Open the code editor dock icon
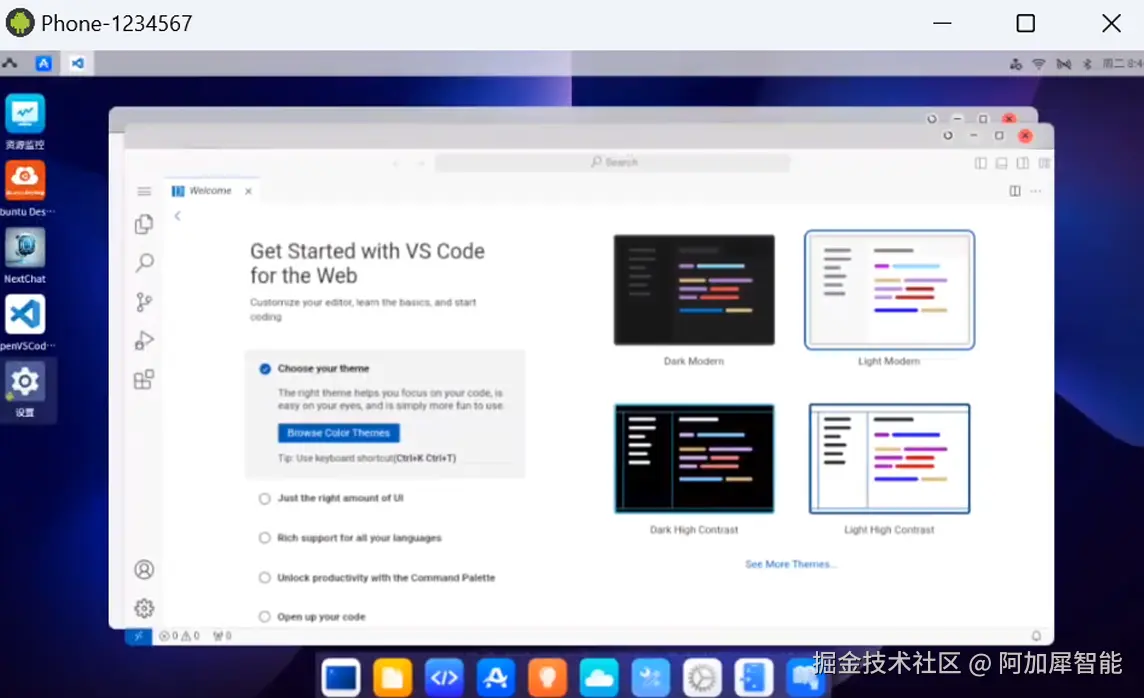Image resolution: width=1144 pixels, height=698 pixels. [x=444, y=678]
